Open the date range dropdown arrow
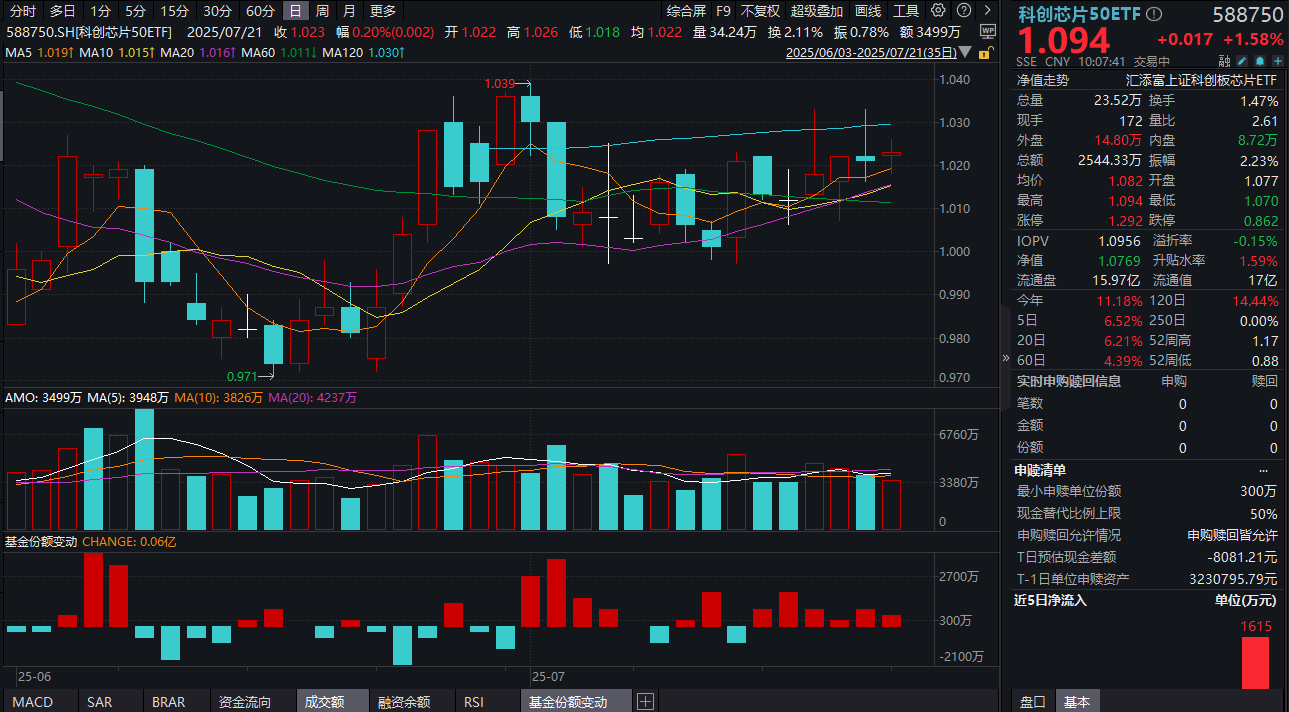 click(x=963, y=52)
